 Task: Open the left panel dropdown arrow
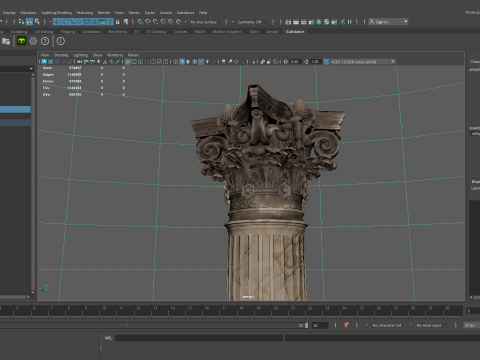pyautogui.click(x=31, y=69)
